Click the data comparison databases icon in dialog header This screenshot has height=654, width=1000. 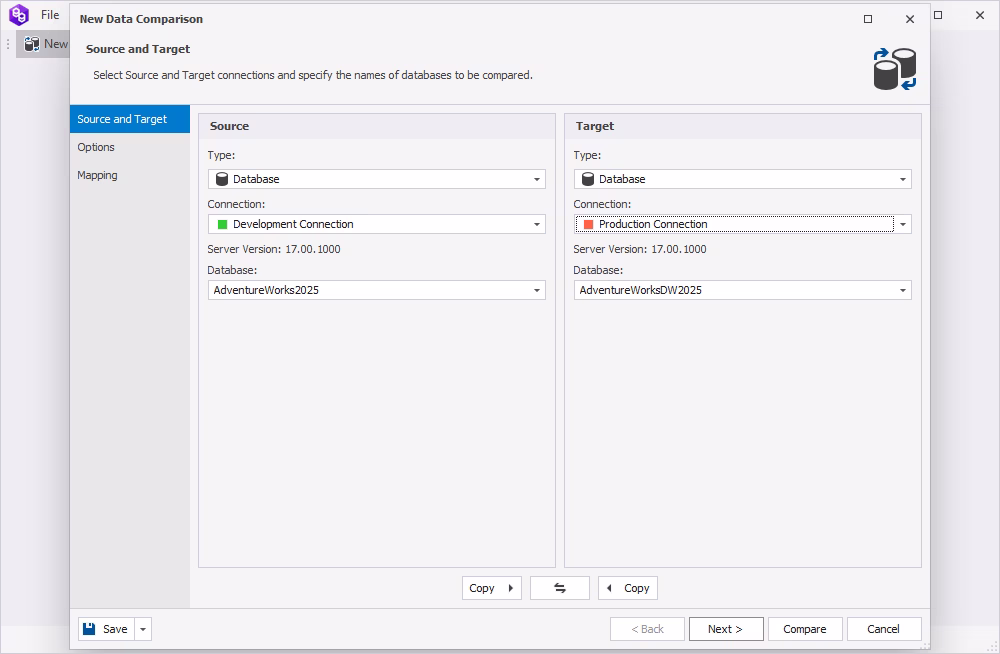(x=895, y=69)
